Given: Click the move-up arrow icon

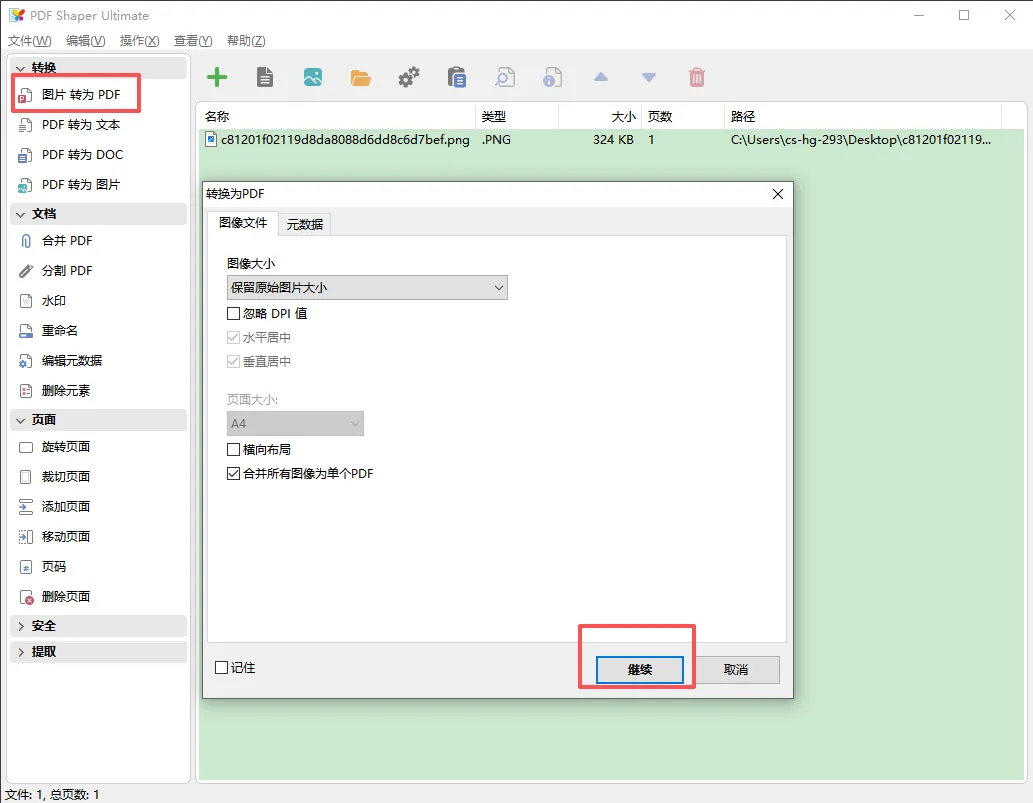Looking at the screenshot, I should [x=601, y=77].
